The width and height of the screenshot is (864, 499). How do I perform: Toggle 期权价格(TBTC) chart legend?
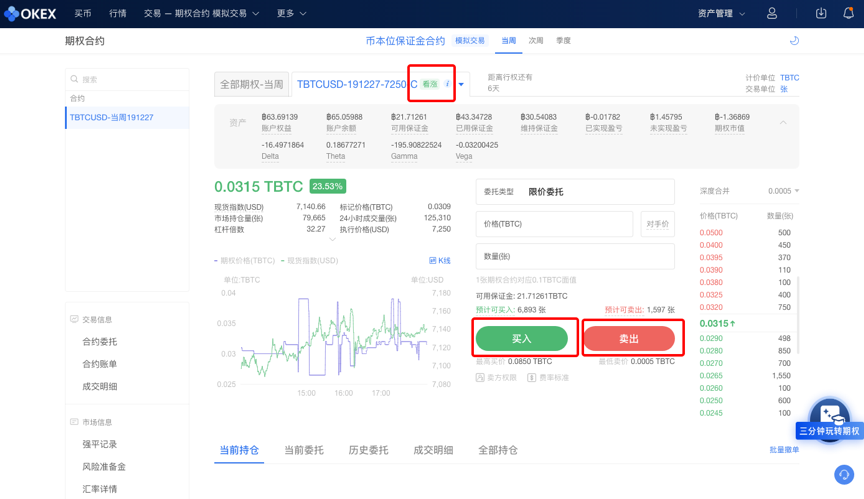(x=245, y=261)
